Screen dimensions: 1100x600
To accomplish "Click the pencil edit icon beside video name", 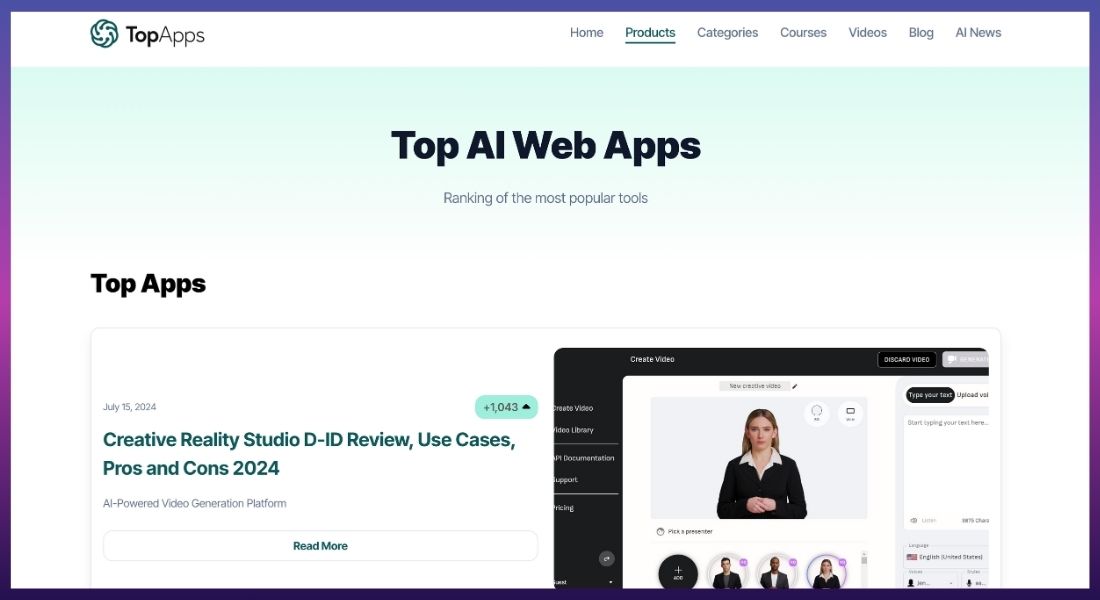I will (795, 386).
